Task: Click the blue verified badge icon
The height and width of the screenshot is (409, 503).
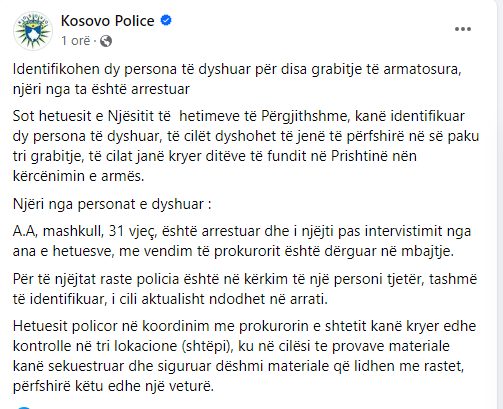Action: point(166,21)
